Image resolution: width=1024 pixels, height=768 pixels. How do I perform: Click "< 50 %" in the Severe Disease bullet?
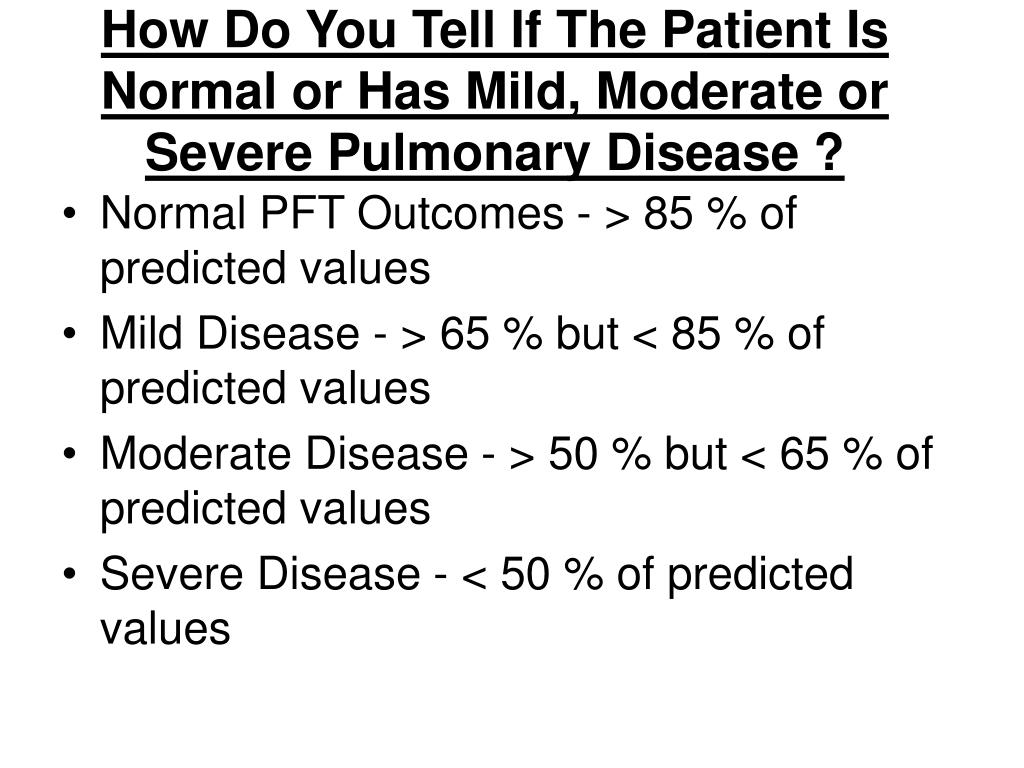(532, 573)
